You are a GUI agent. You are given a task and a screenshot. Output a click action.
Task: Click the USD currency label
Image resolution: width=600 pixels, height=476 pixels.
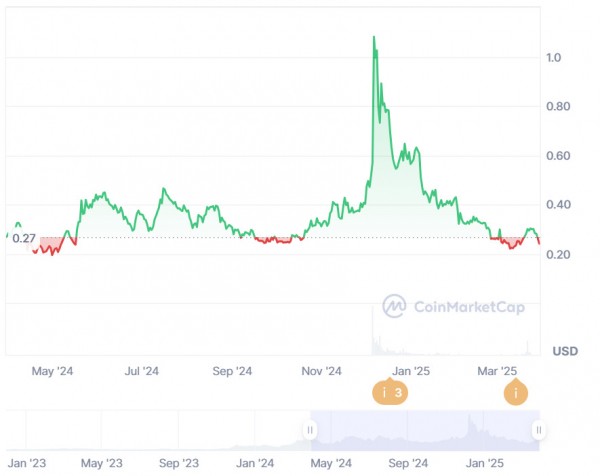pyautogui.click(x=565, y=350)
